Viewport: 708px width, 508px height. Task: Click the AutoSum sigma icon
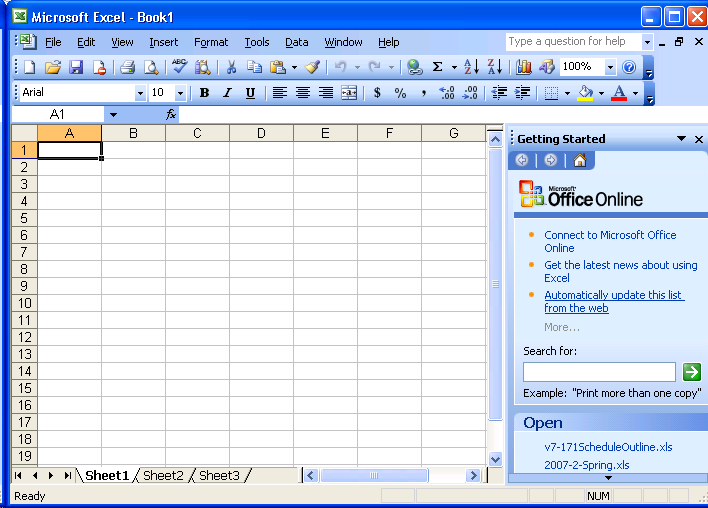[437, 67]
